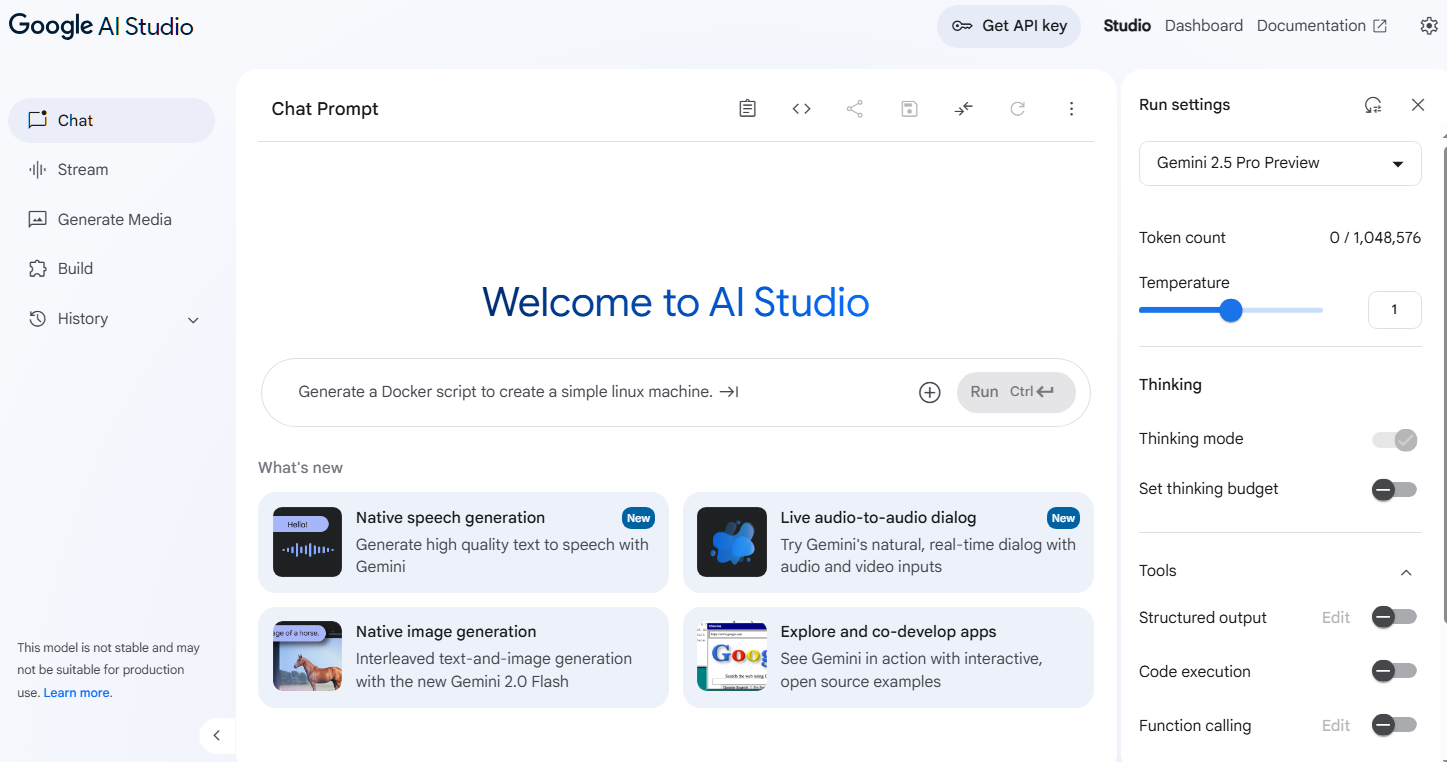This screenshot has height=762, width=1447.
Task: Click the Temperature slider handle
Action: click(x=1231, y=310)
